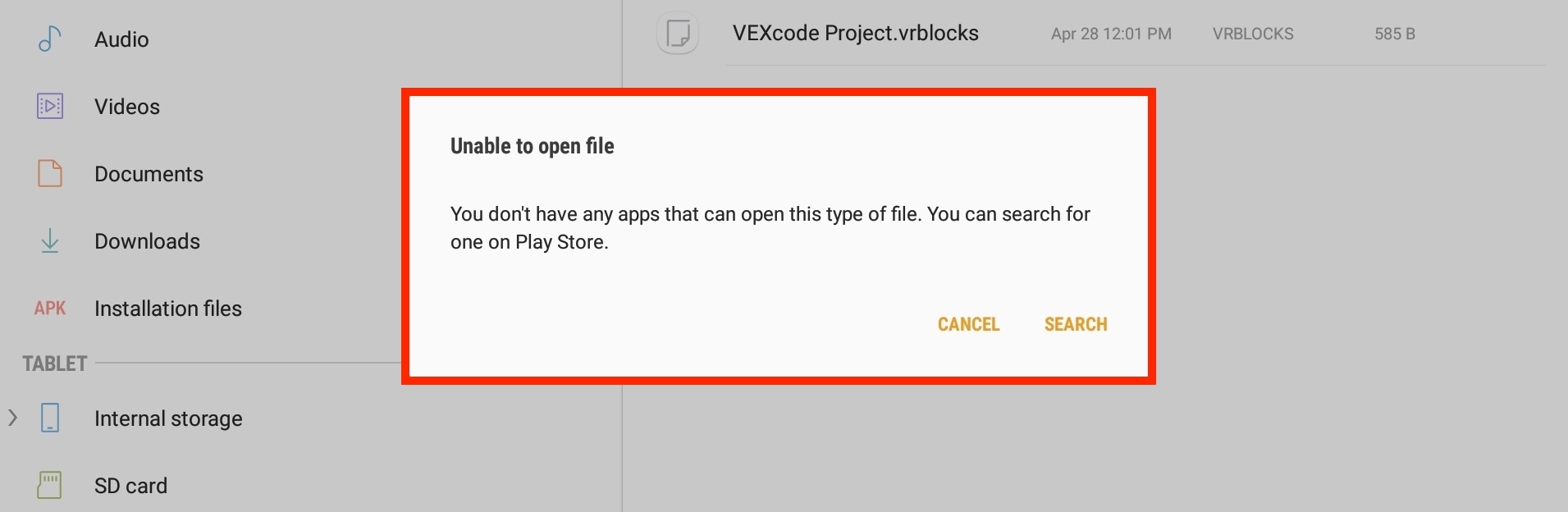Tap SEARCH to find an app
Screen dimensions: 1568x512
[x=1076, y=324]
